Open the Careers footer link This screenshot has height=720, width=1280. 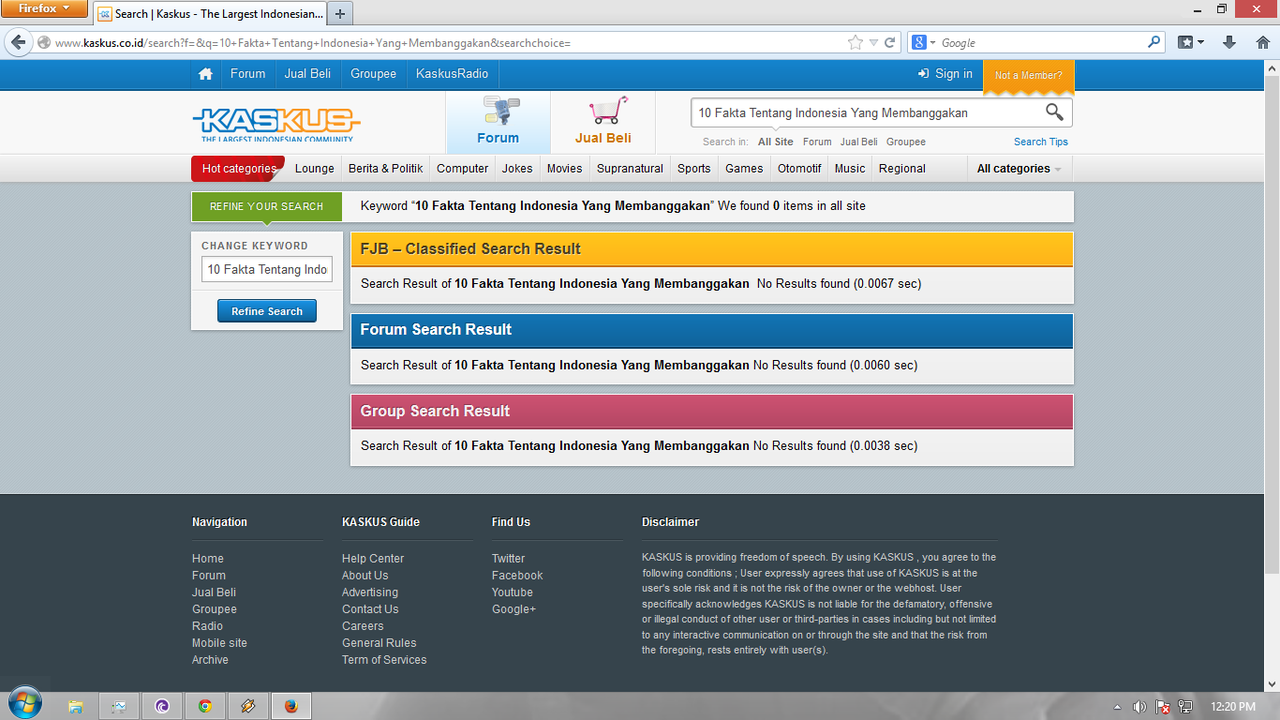363,626
